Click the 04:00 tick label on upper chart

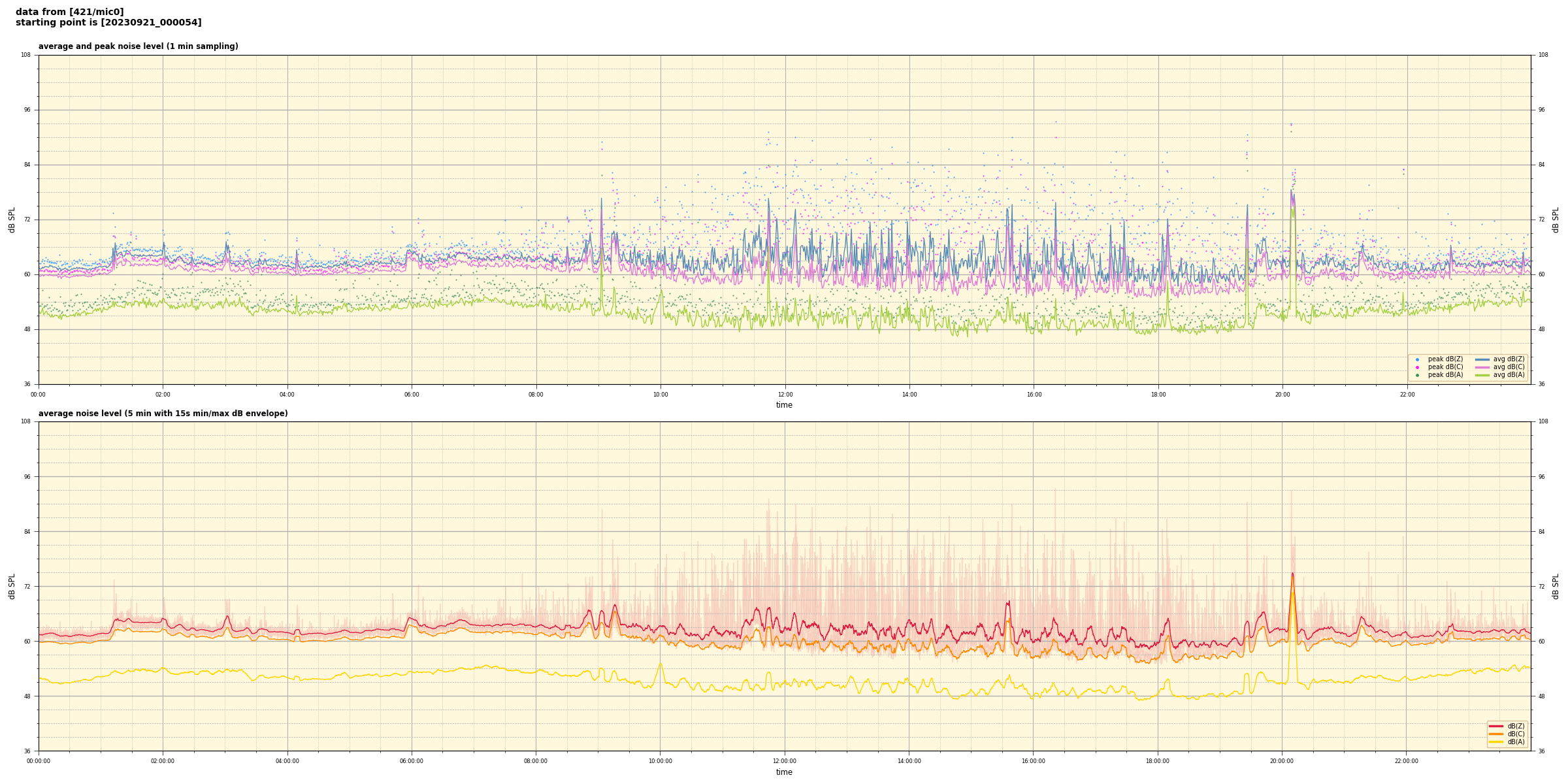pos(287,395)
